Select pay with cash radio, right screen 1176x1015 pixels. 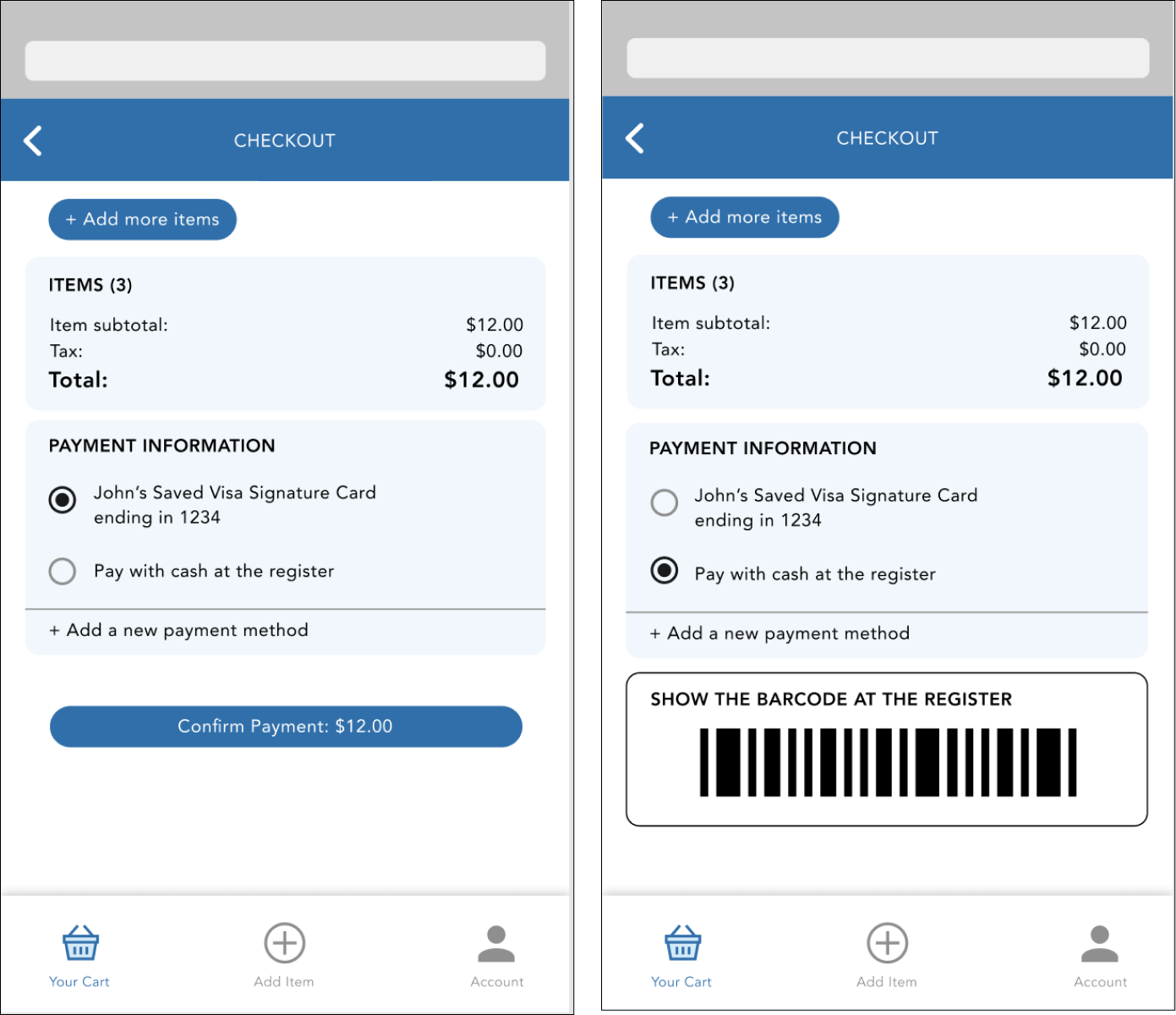[665, 571]
